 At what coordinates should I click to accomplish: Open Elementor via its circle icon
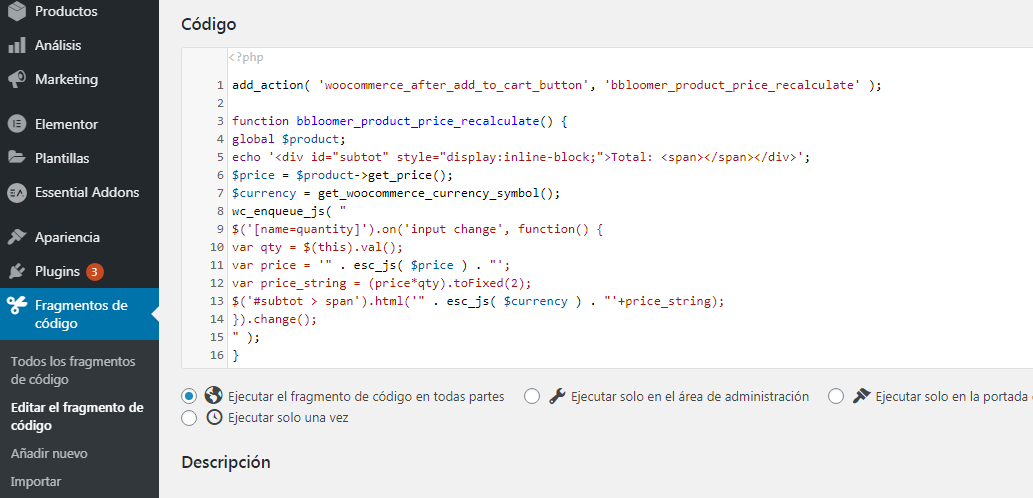point(17,124)
